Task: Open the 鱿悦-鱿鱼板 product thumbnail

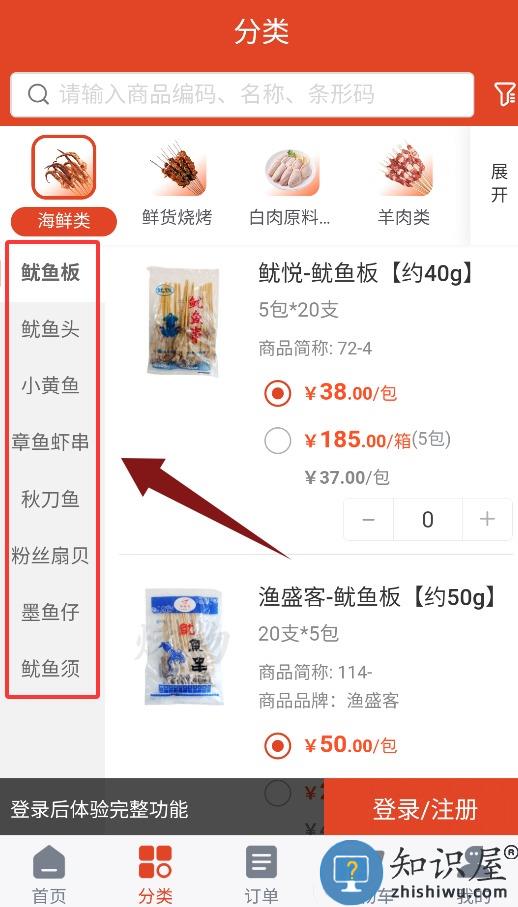Action: click(x=184, y=321)
